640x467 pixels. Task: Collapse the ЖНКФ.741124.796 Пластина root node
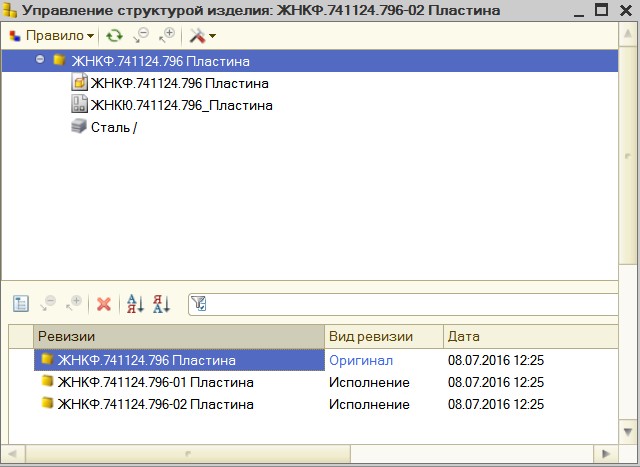[x=40, y=60]
